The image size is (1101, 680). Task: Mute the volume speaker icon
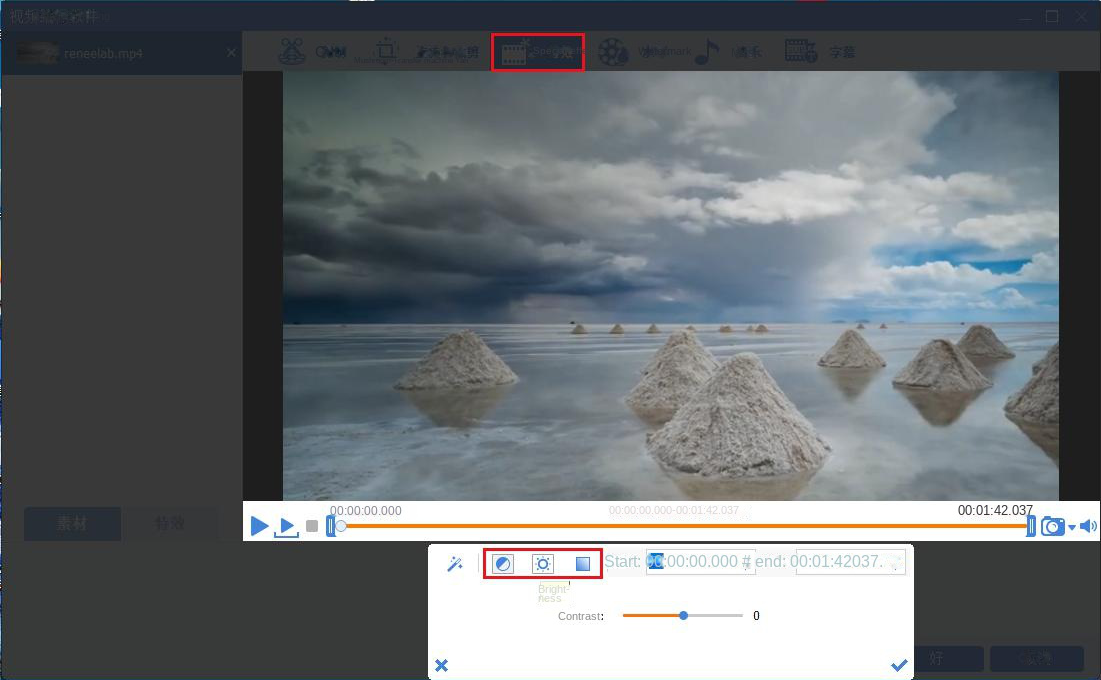click(1088, 526)
